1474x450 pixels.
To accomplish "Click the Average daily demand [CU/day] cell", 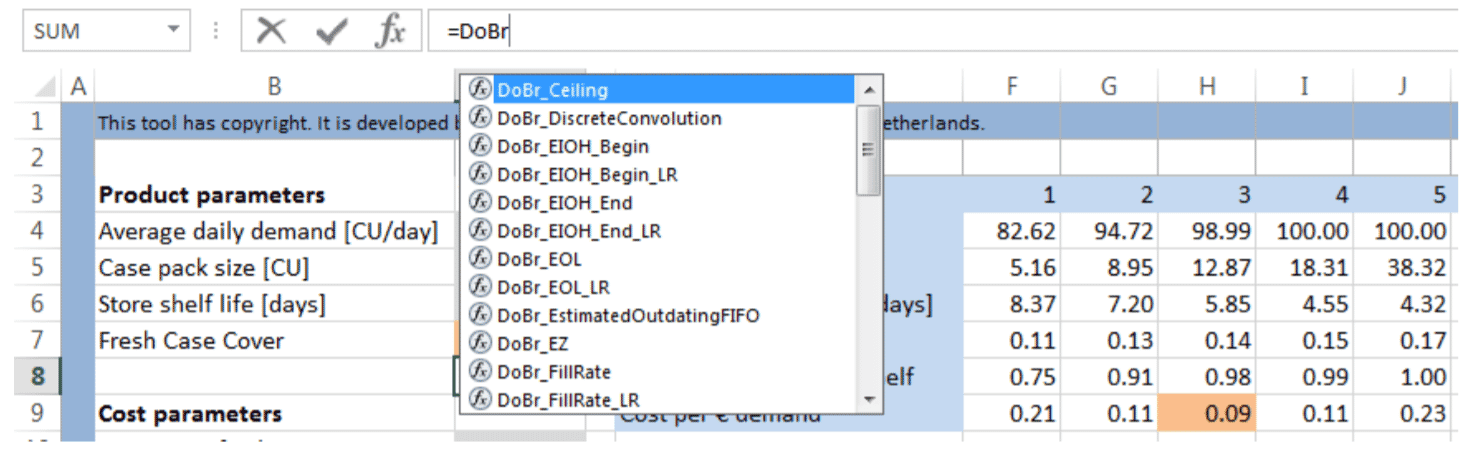I will [x=275, y=232].
